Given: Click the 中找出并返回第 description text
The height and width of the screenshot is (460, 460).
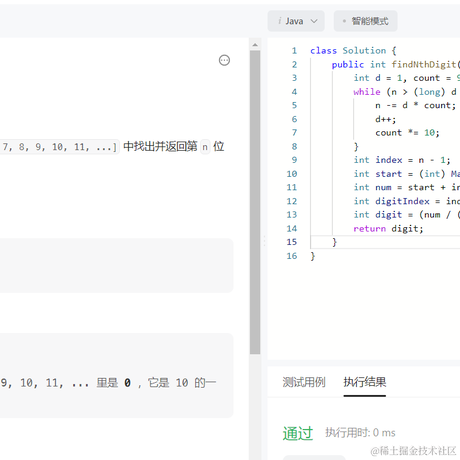Looking at the screenshot, I should (x=160, y=147).
